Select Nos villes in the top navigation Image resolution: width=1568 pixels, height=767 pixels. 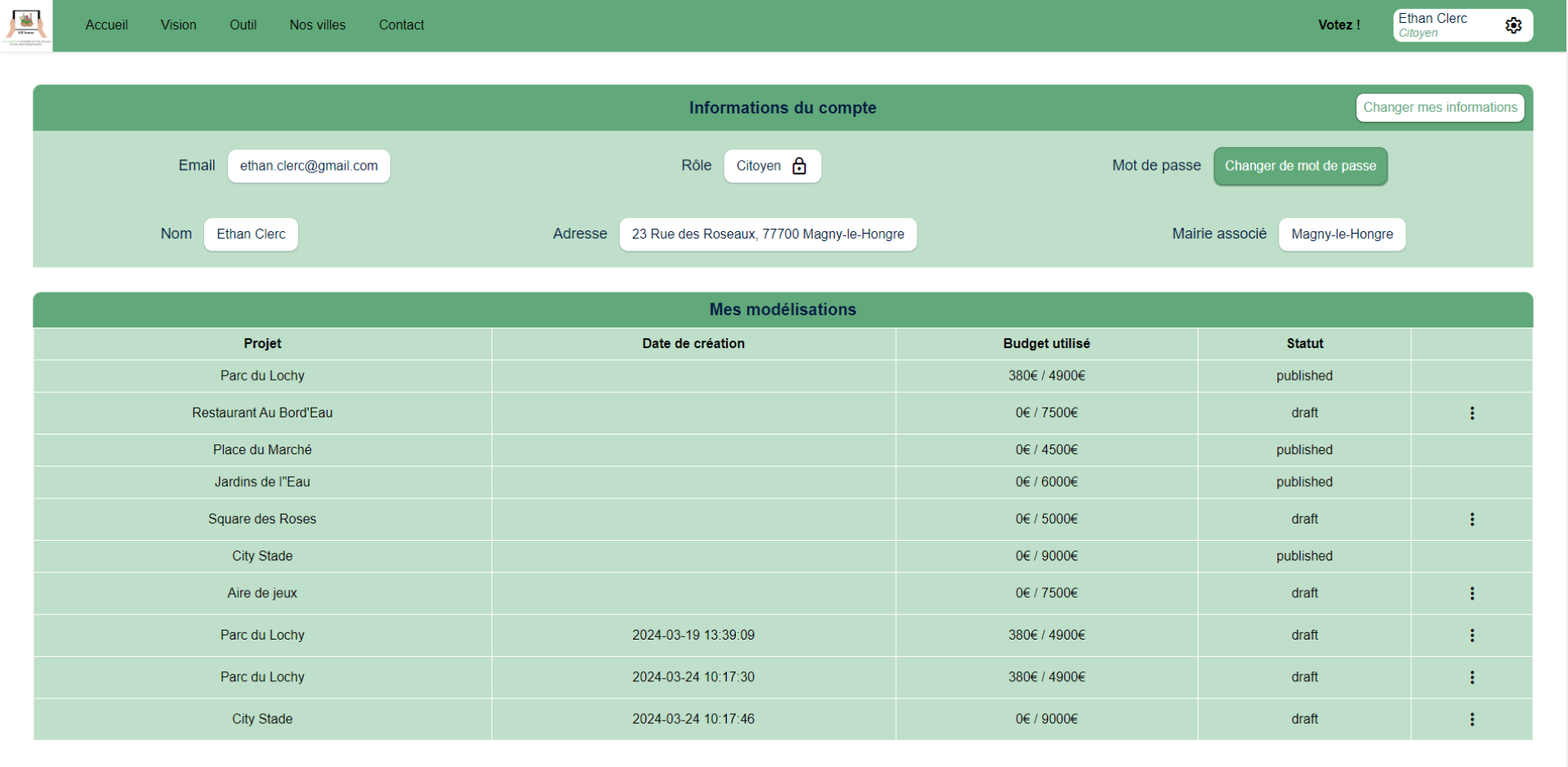(317, 25)
